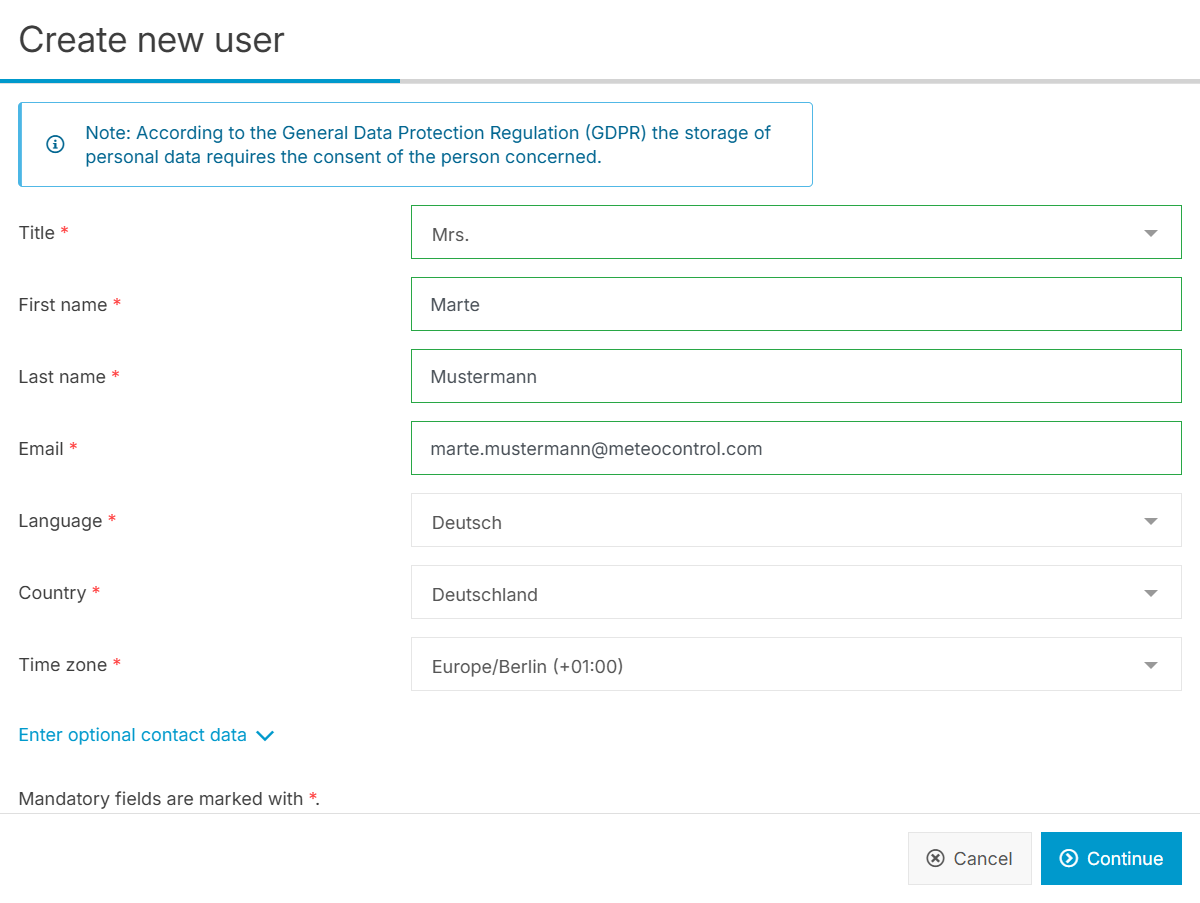Click the arrow icon on Continue button
Screen dimensions: 1200x903
tap(1071, 858)
